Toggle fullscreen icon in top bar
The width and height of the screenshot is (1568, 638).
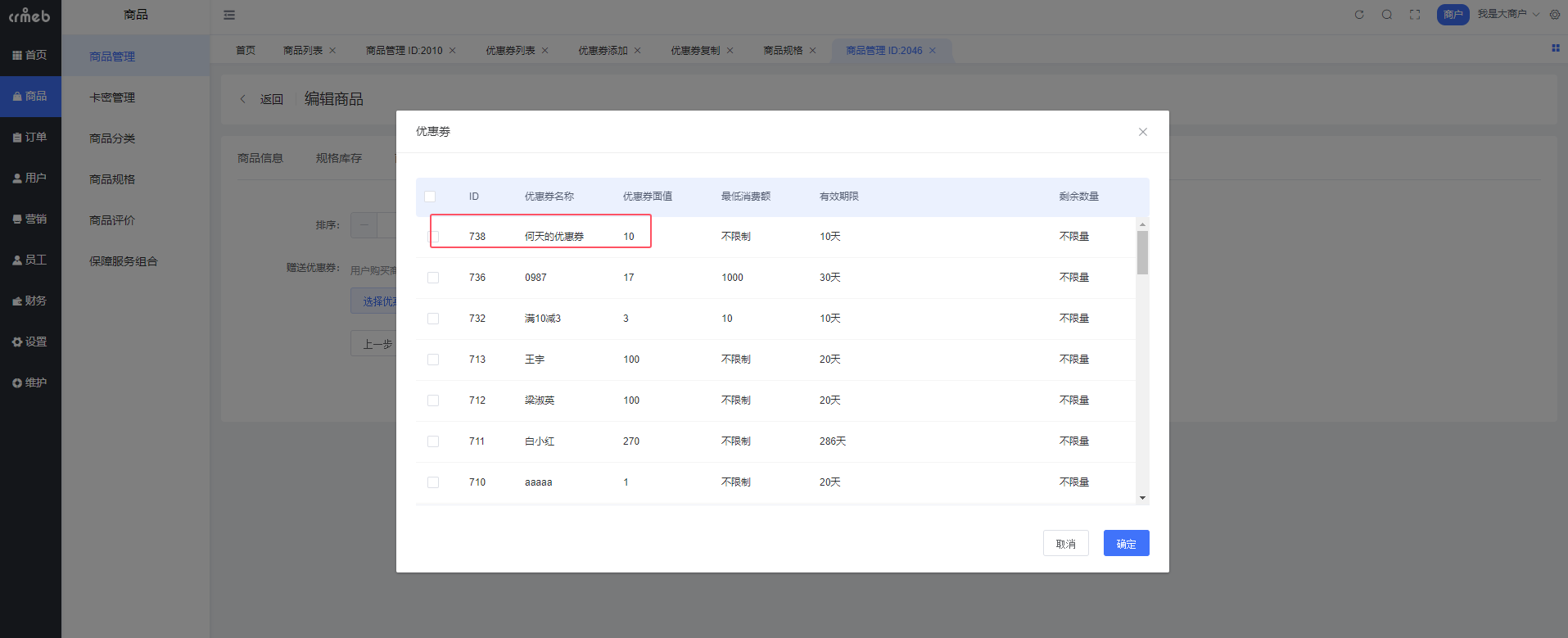click(x=1415, y=15)
